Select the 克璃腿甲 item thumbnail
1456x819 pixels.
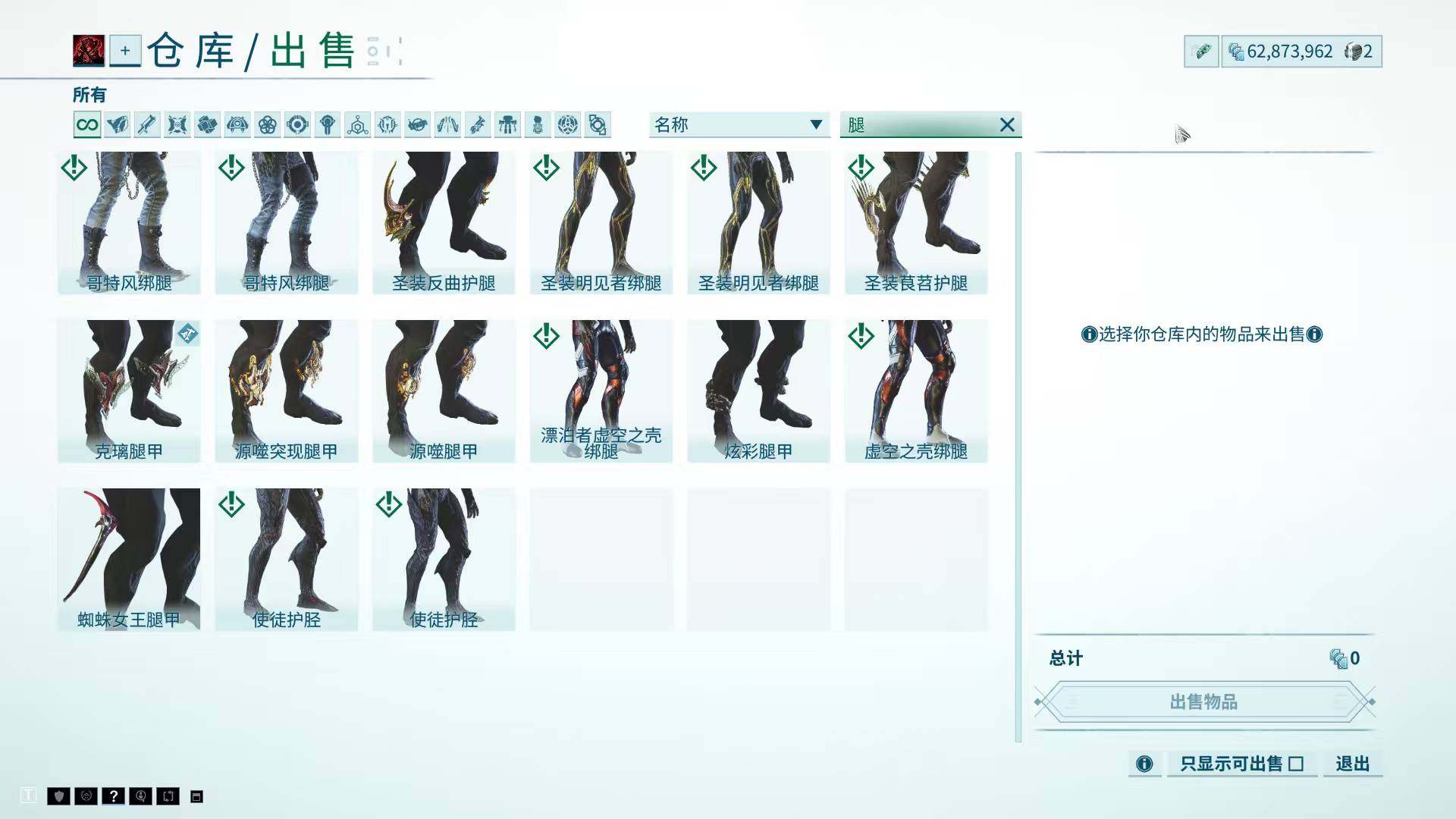point(129,391)
